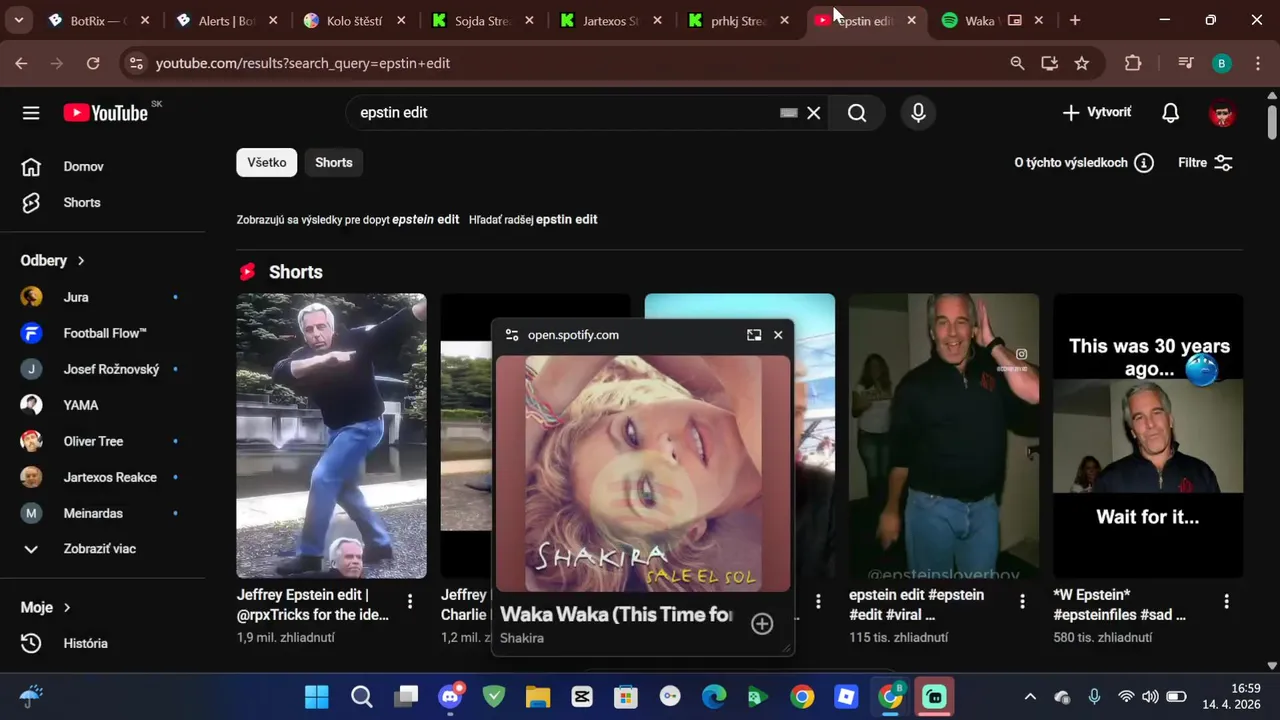Reload the page

(93, 63)
